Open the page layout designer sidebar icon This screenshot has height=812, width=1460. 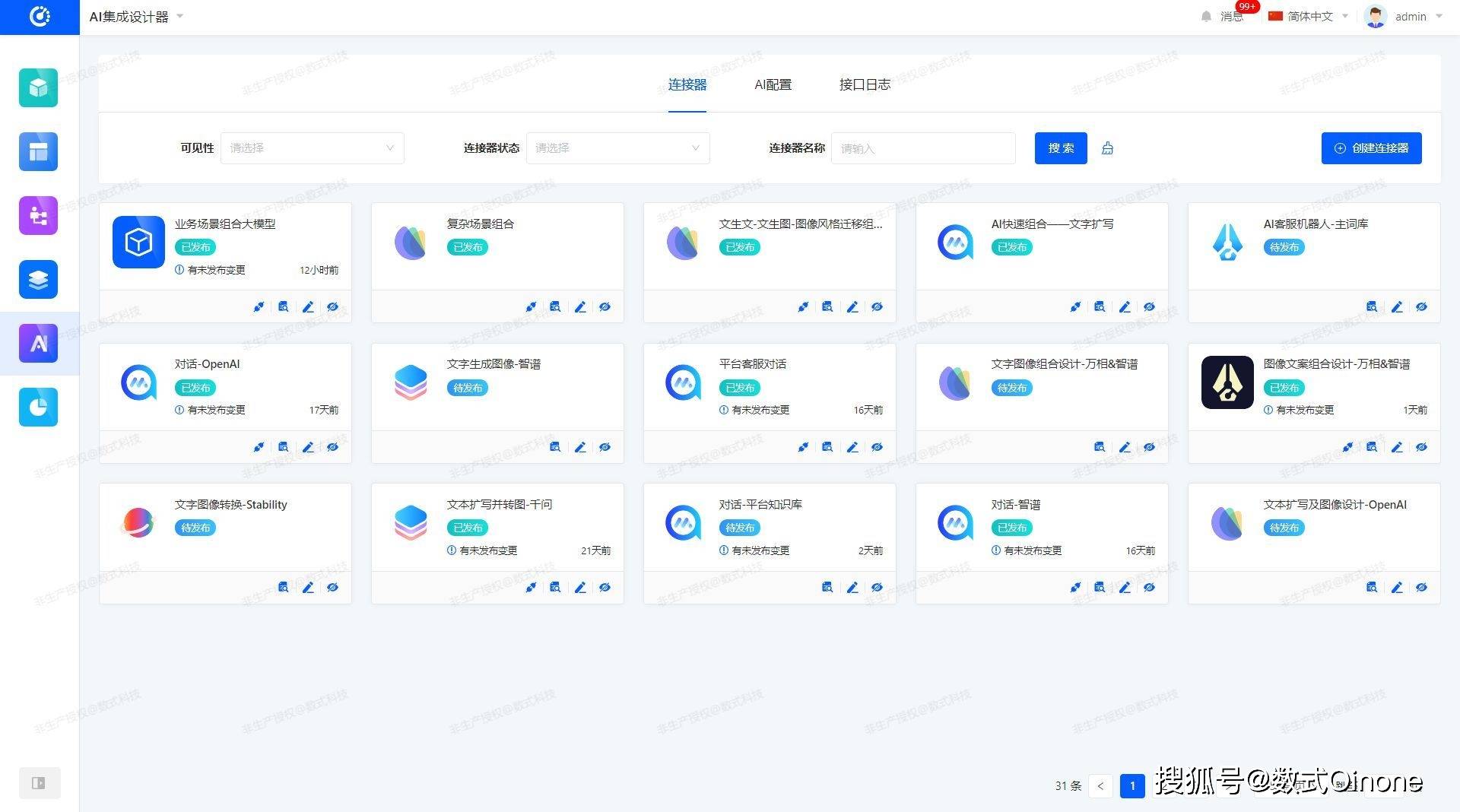point(38,151)
